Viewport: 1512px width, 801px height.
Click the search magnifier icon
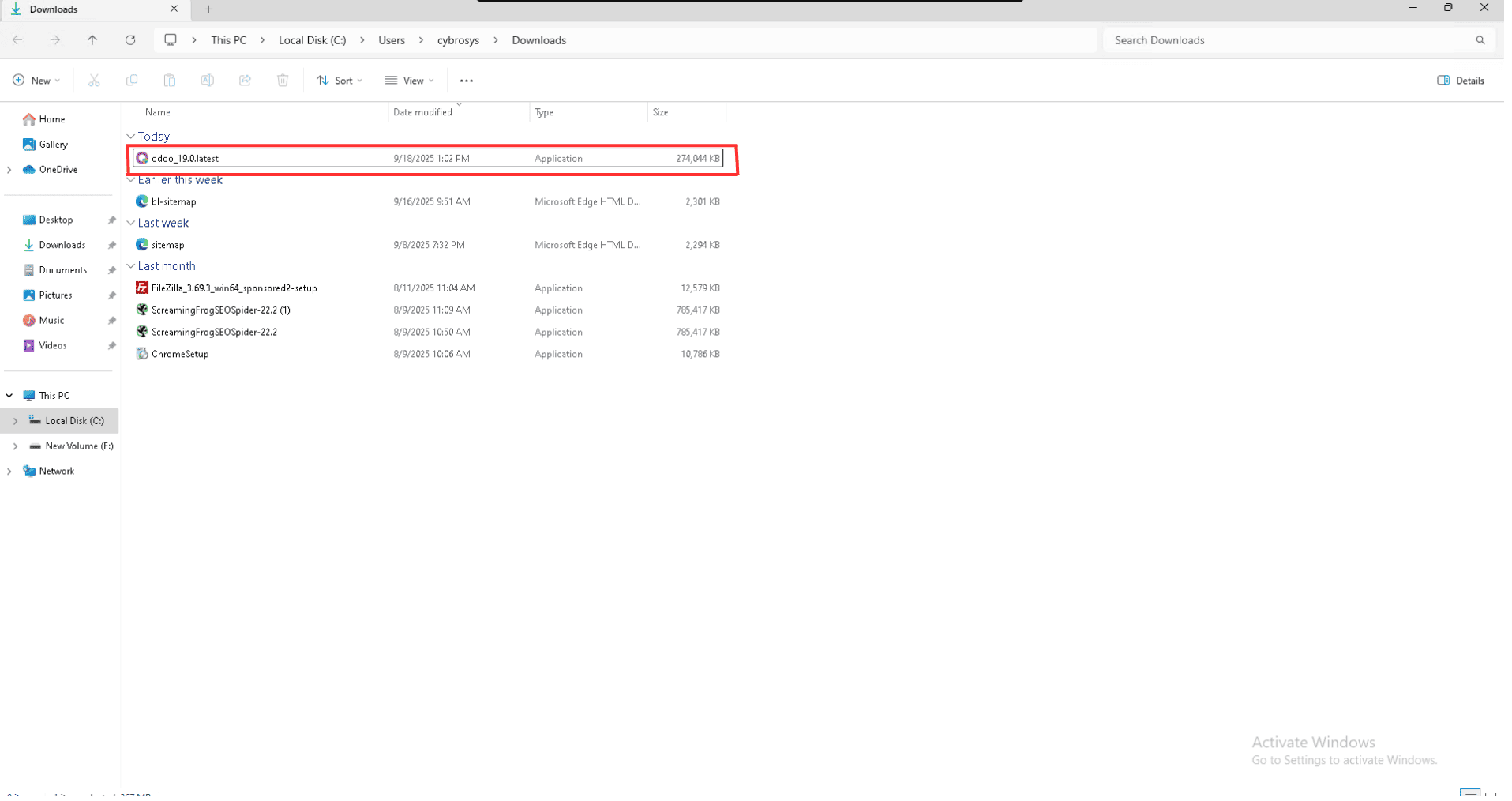point(1488,40)
